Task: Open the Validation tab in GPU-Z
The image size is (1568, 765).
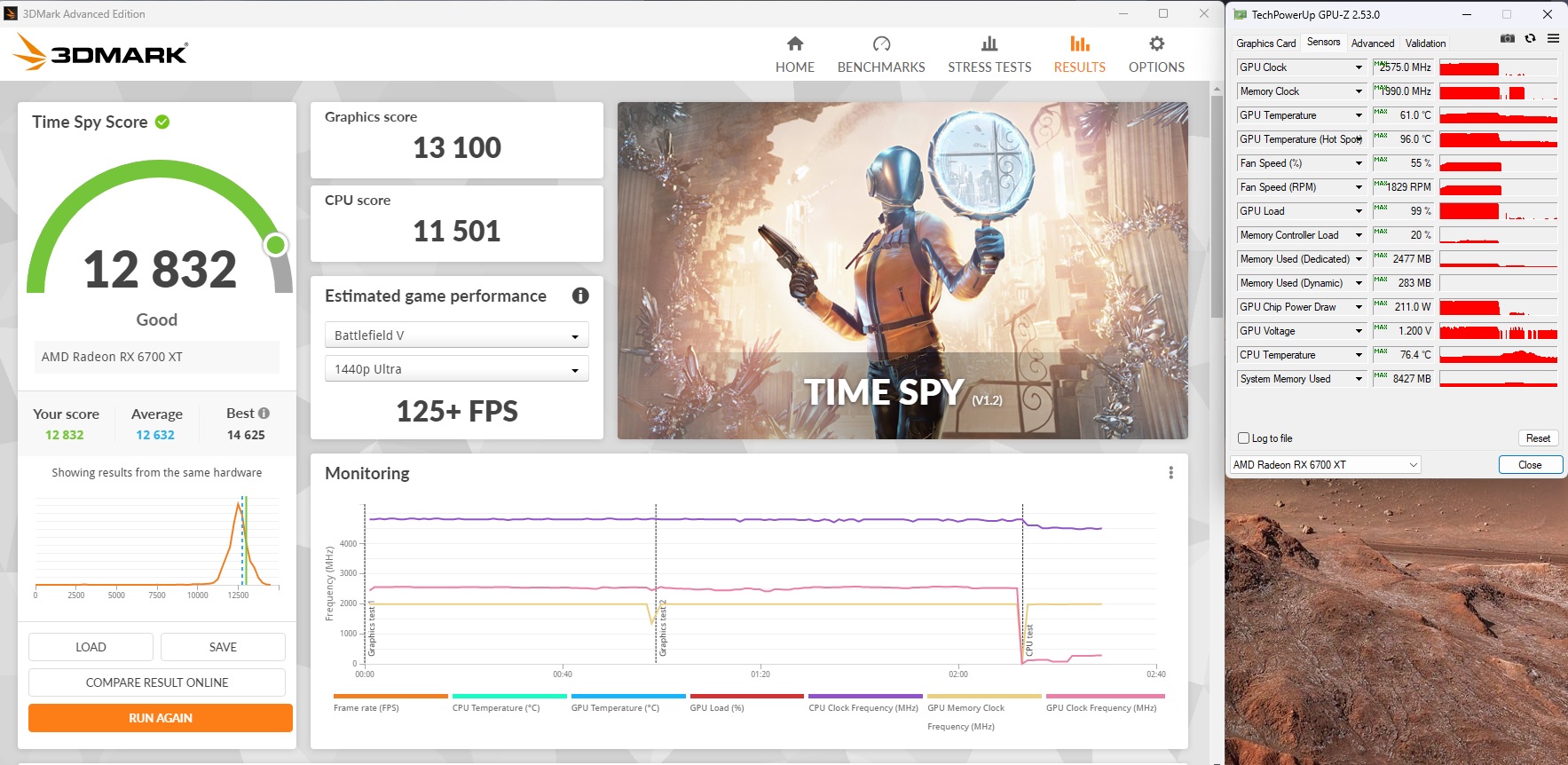Action: [x=1425, y=43]
